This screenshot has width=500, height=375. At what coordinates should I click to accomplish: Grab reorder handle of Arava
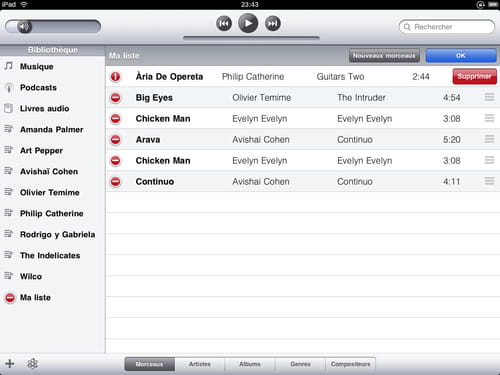click(x=489, y=139)
